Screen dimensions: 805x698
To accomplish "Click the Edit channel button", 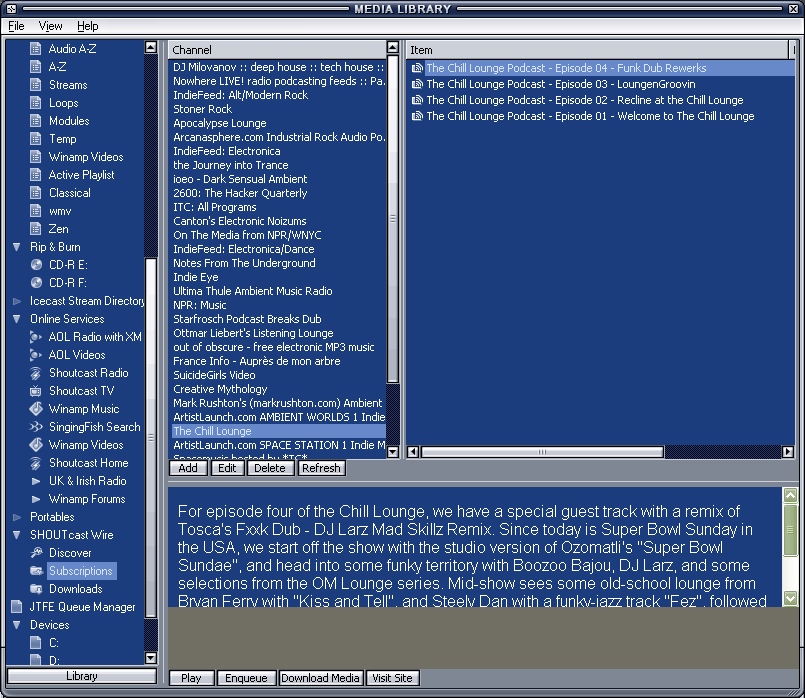I will point(227,468).
